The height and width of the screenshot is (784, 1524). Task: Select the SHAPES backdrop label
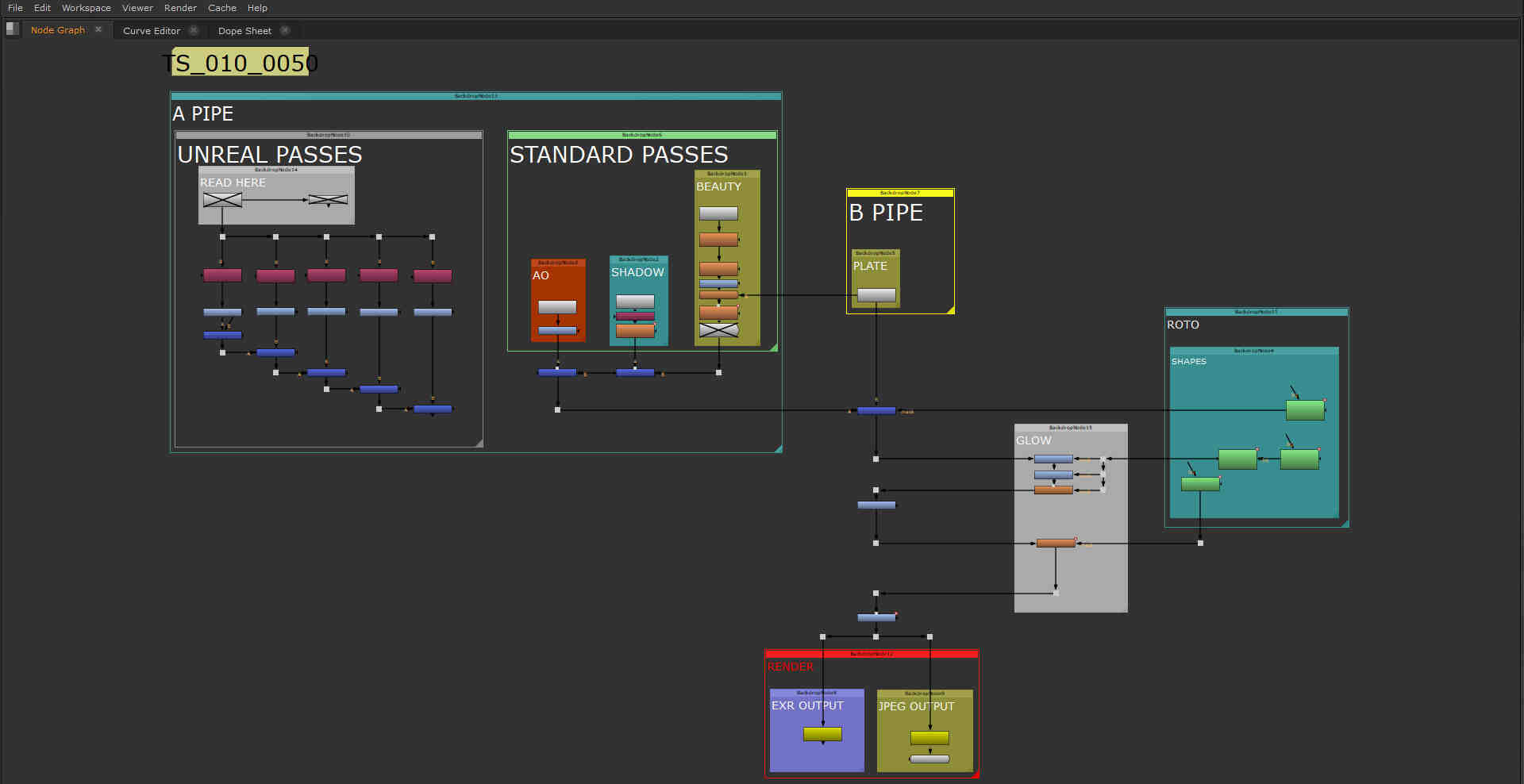(1188, 361)
